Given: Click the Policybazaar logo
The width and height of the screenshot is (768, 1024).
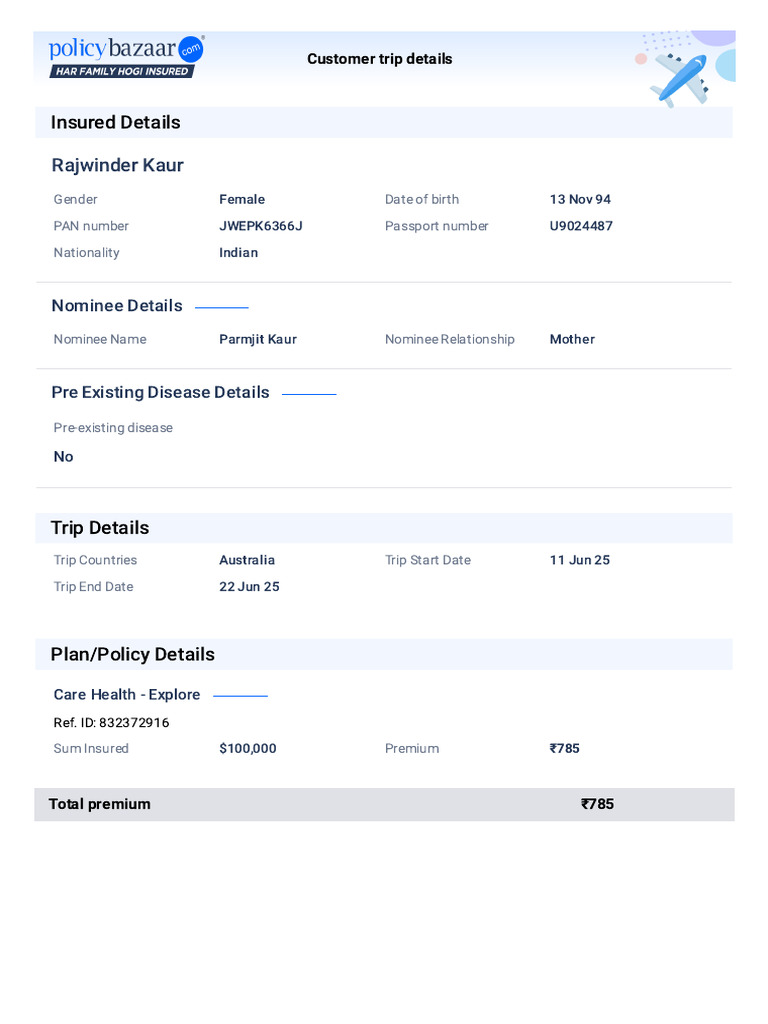Looking at the screenshot, I should click(126, 57).
